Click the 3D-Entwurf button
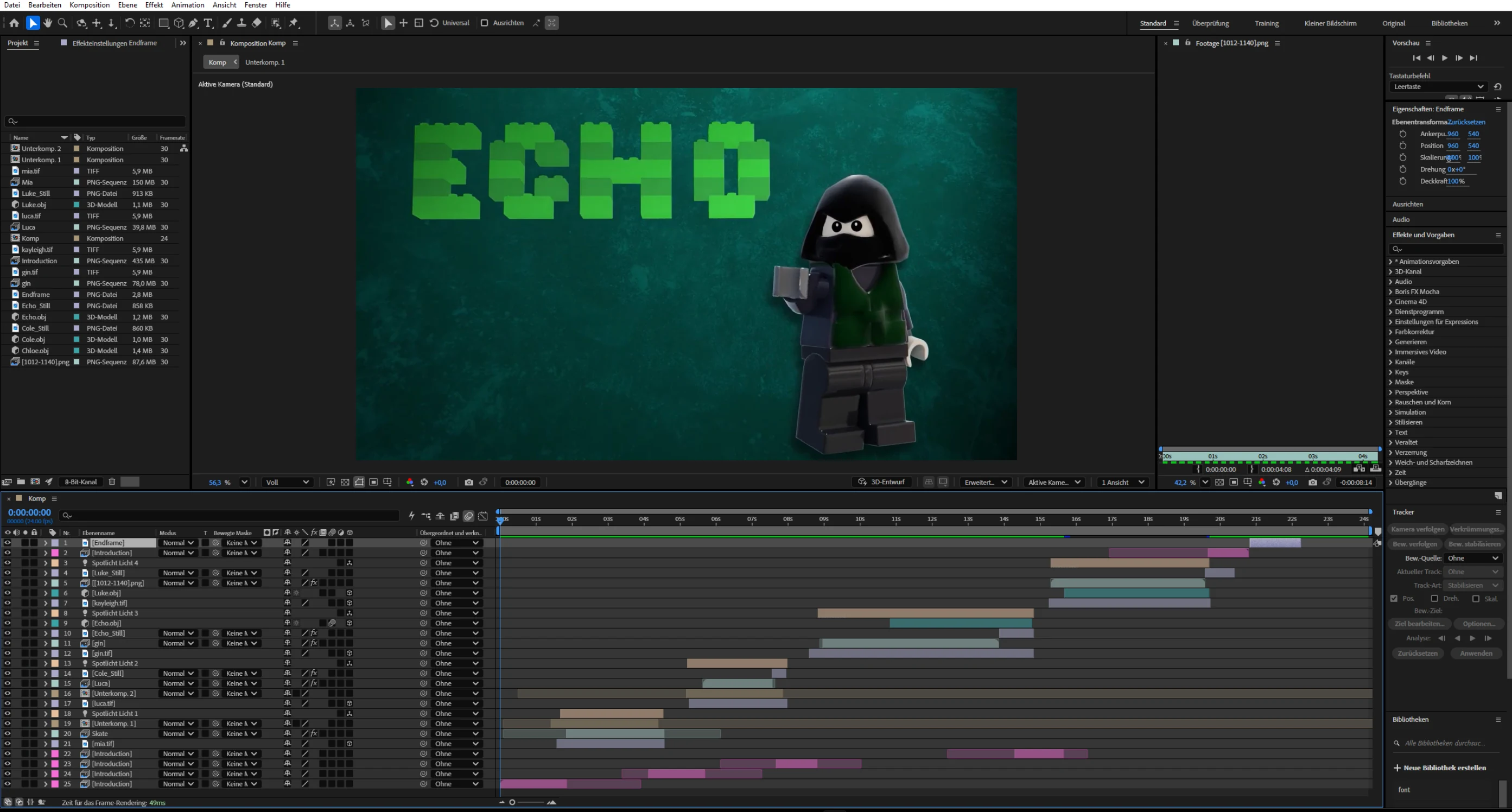Image resolution: width=1512 pixels, height=812 pixels. pyautogui.click(x=881, y=482)
